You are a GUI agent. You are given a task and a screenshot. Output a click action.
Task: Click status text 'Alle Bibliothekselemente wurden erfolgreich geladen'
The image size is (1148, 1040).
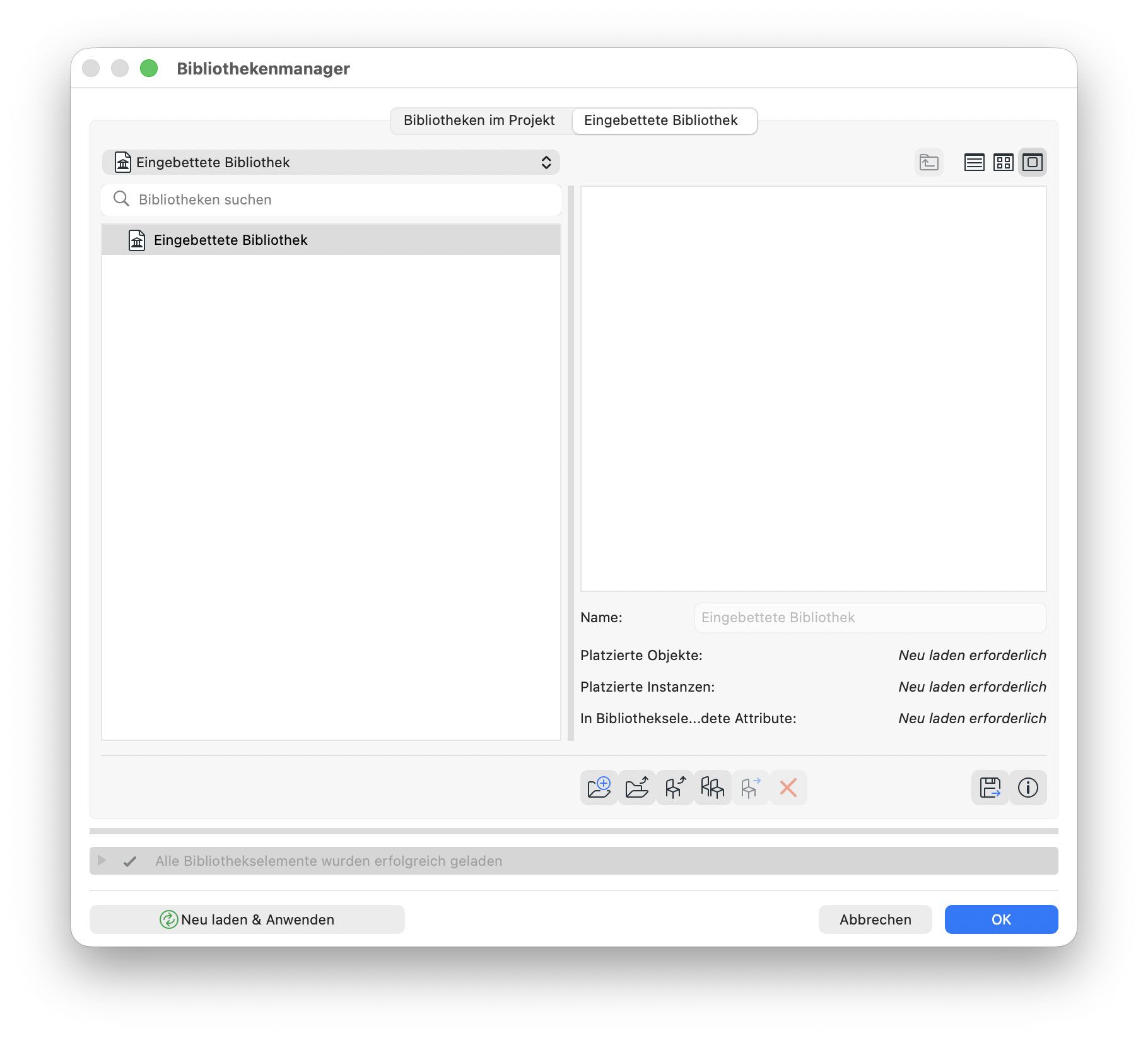329,861
